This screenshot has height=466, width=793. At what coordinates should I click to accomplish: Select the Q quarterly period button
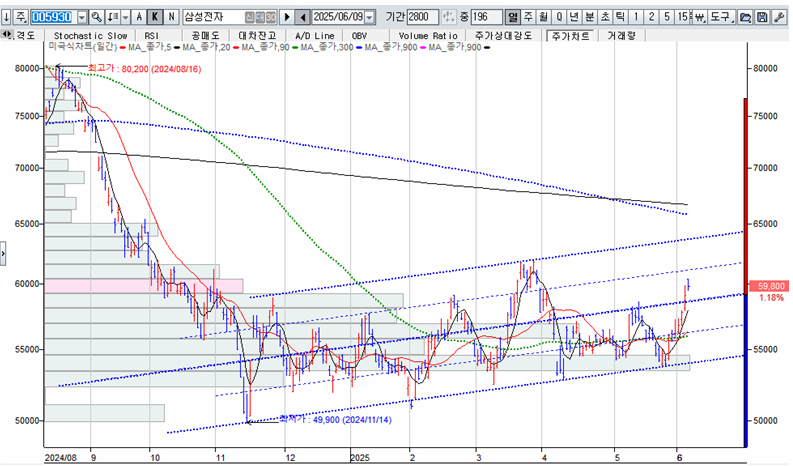(559, 17)
